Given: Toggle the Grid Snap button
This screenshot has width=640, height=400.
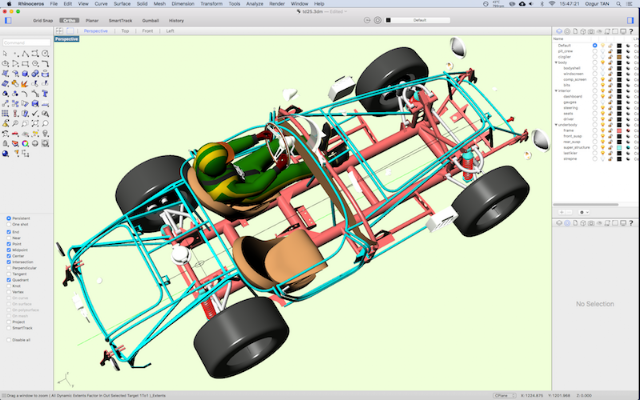Looking at the screenshot, I should (43, 20).
